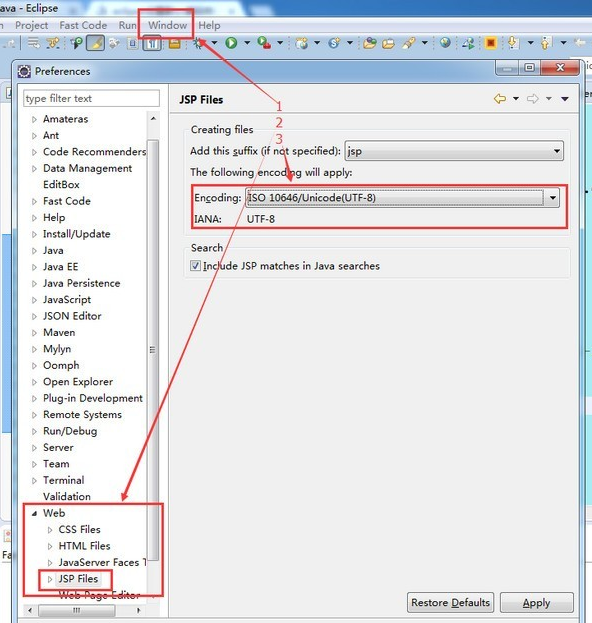Viewport: 592px width, 623px height.
Task: Select the Remote Systems preference item
Action: (x=82, y=415)
